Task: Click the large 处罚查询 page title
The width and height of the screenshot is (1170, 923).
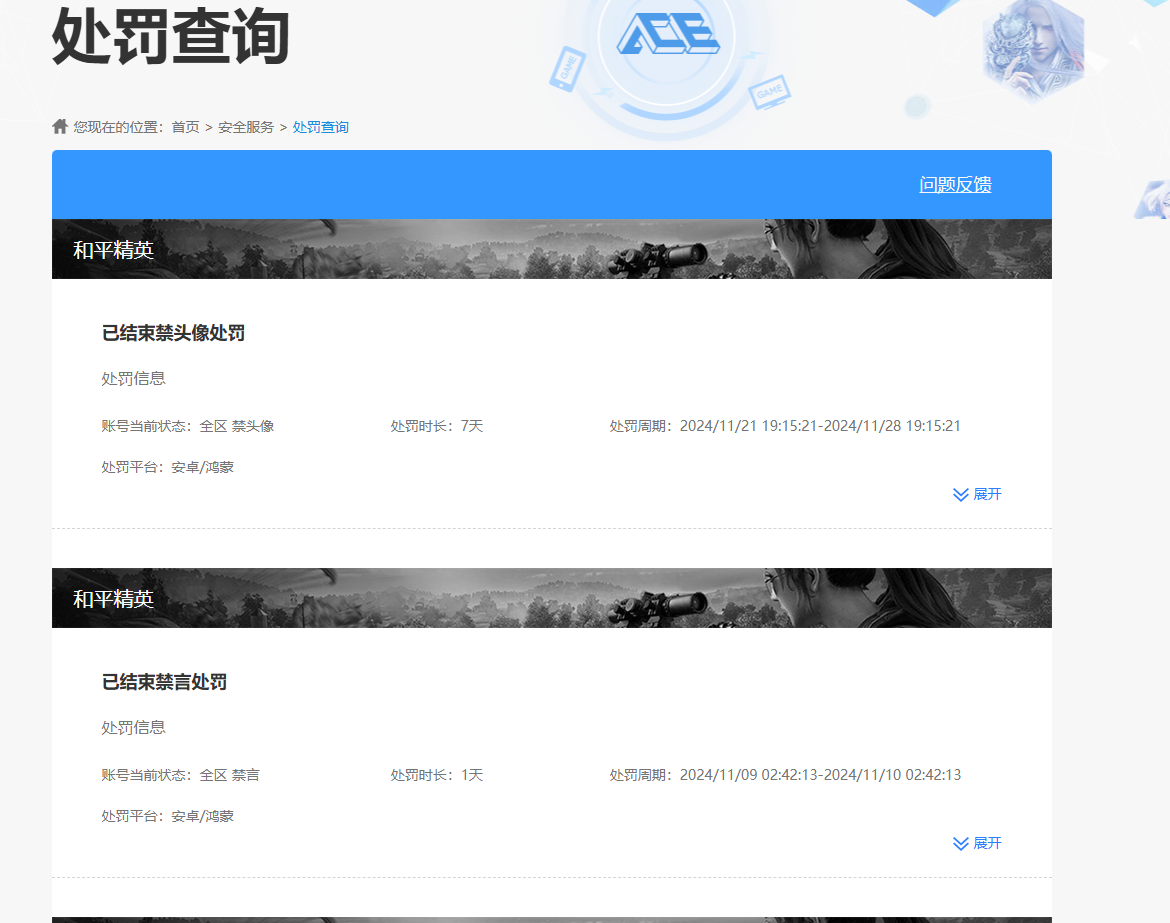Action: pos(170,38)
